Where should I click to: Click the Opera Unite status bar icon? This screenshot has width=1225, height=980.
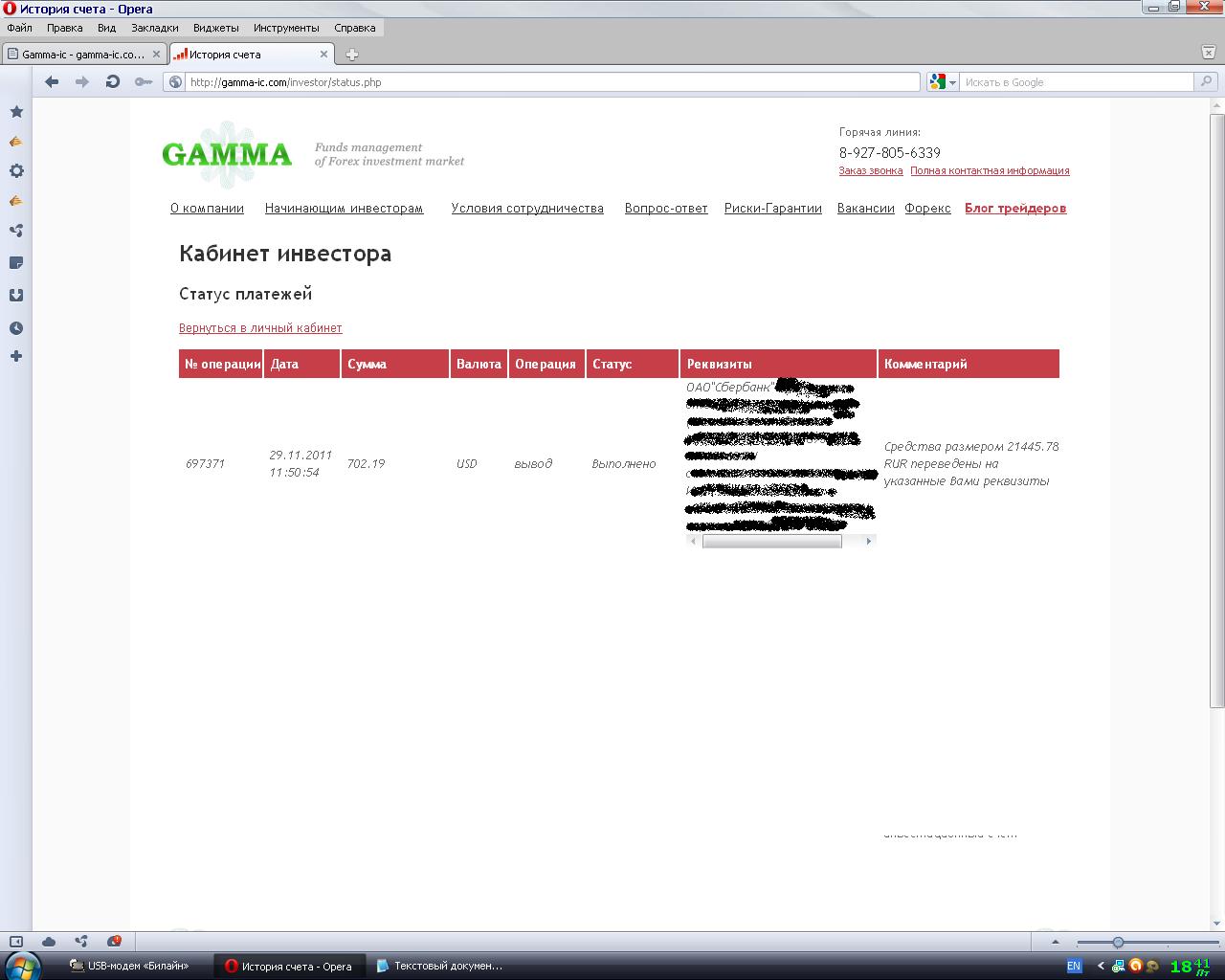pos(81,942)
